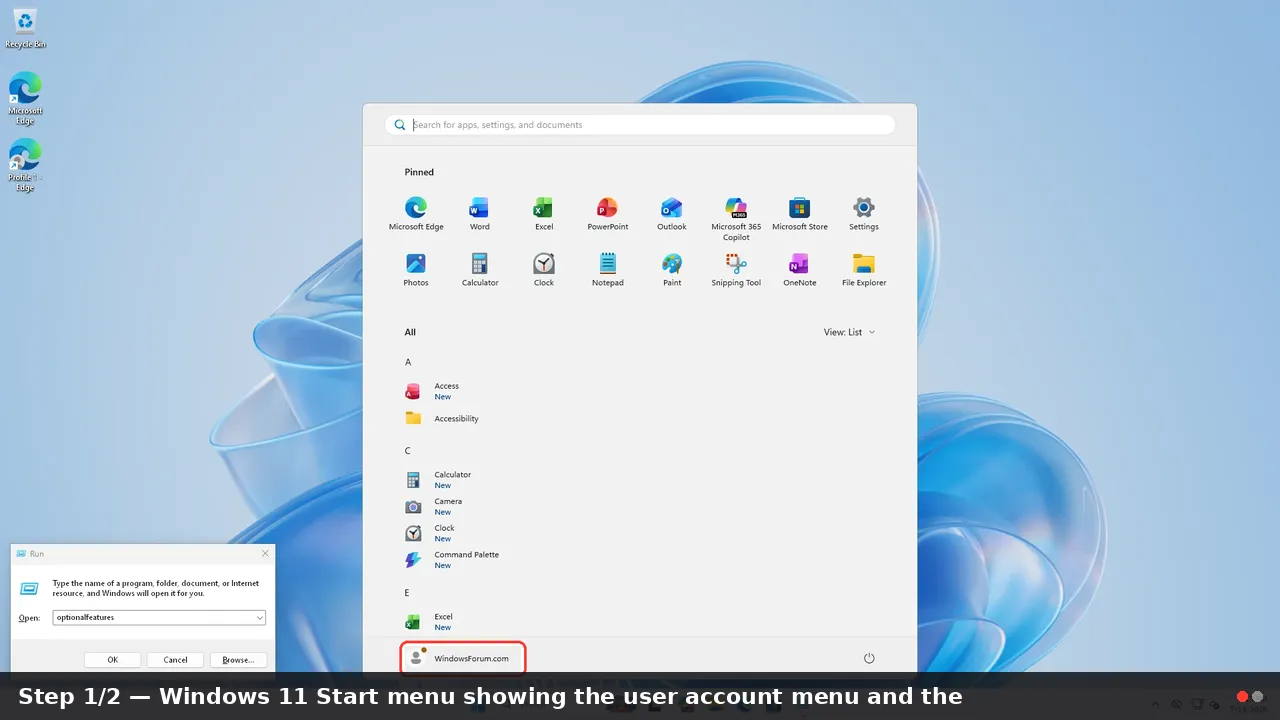
Task: Click OK in the Run dialog
Action: click(x=113, y=660)
